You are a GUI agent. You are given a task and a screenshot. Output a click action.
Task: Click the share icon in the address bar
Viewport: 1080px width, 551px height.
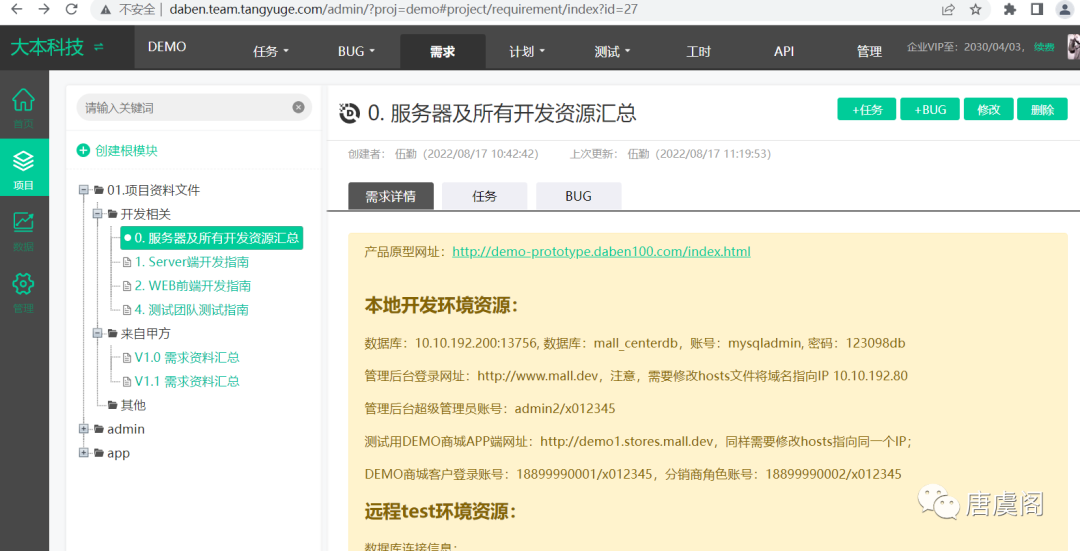948,9
